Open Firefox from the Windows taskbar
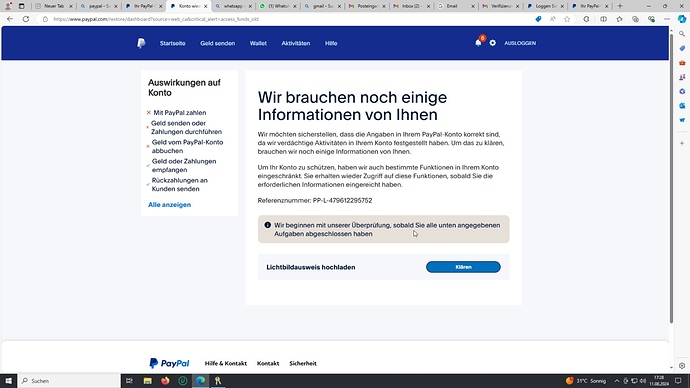 (x=165, y=381)
